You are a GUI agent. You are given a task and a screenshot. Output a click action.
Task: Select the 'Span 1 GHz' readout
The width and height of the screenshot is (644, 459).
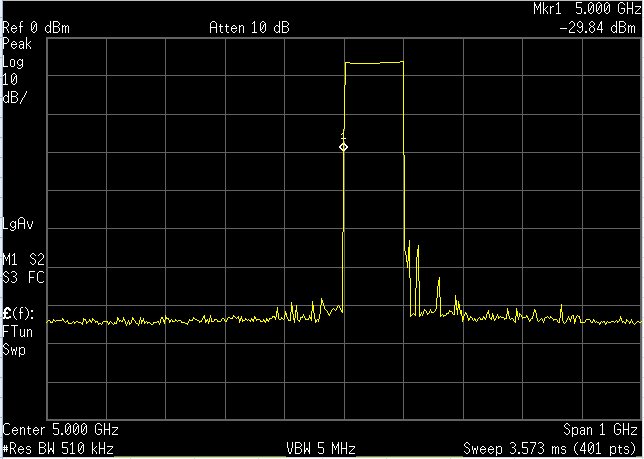[600, 430]
